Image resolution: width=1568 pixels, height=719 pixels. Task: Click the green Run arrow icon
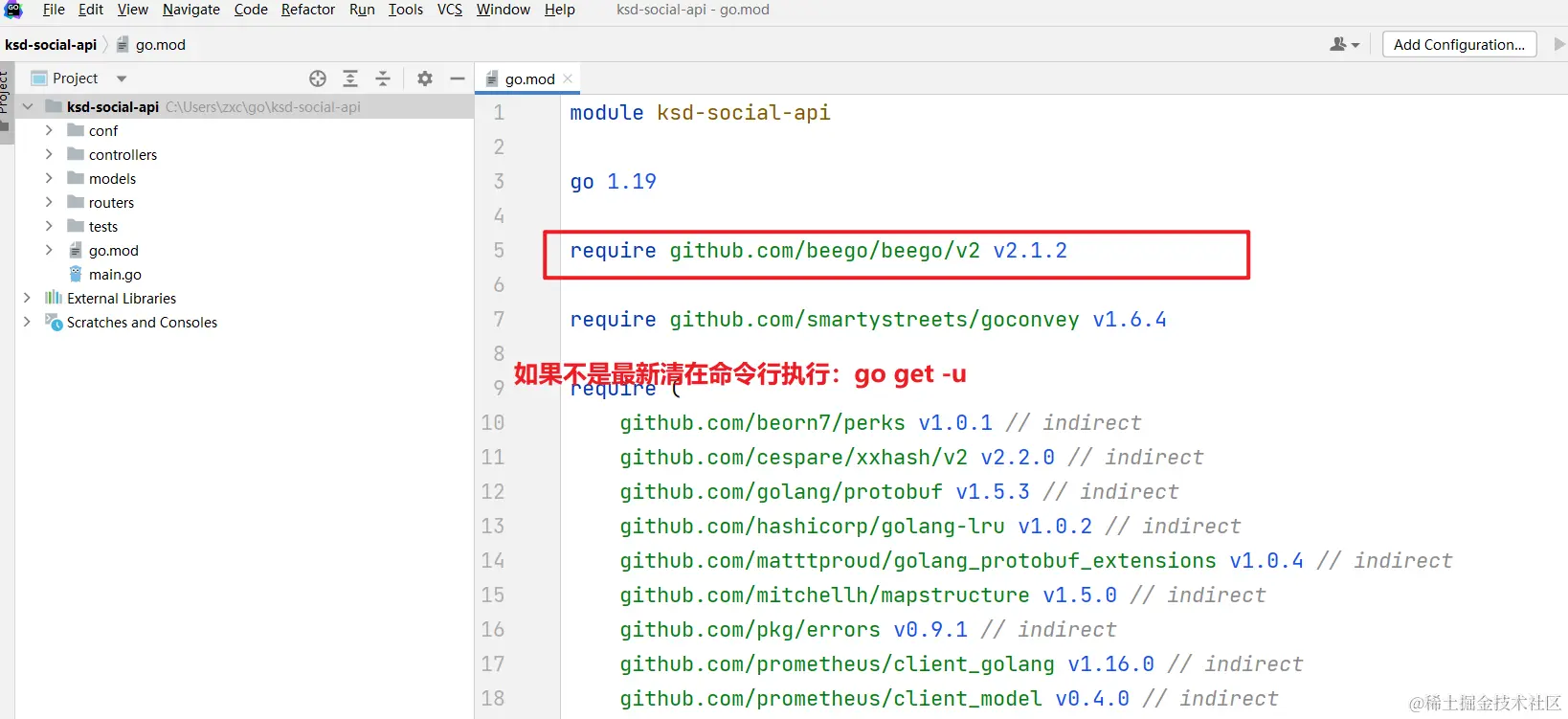coord(1559,44)
